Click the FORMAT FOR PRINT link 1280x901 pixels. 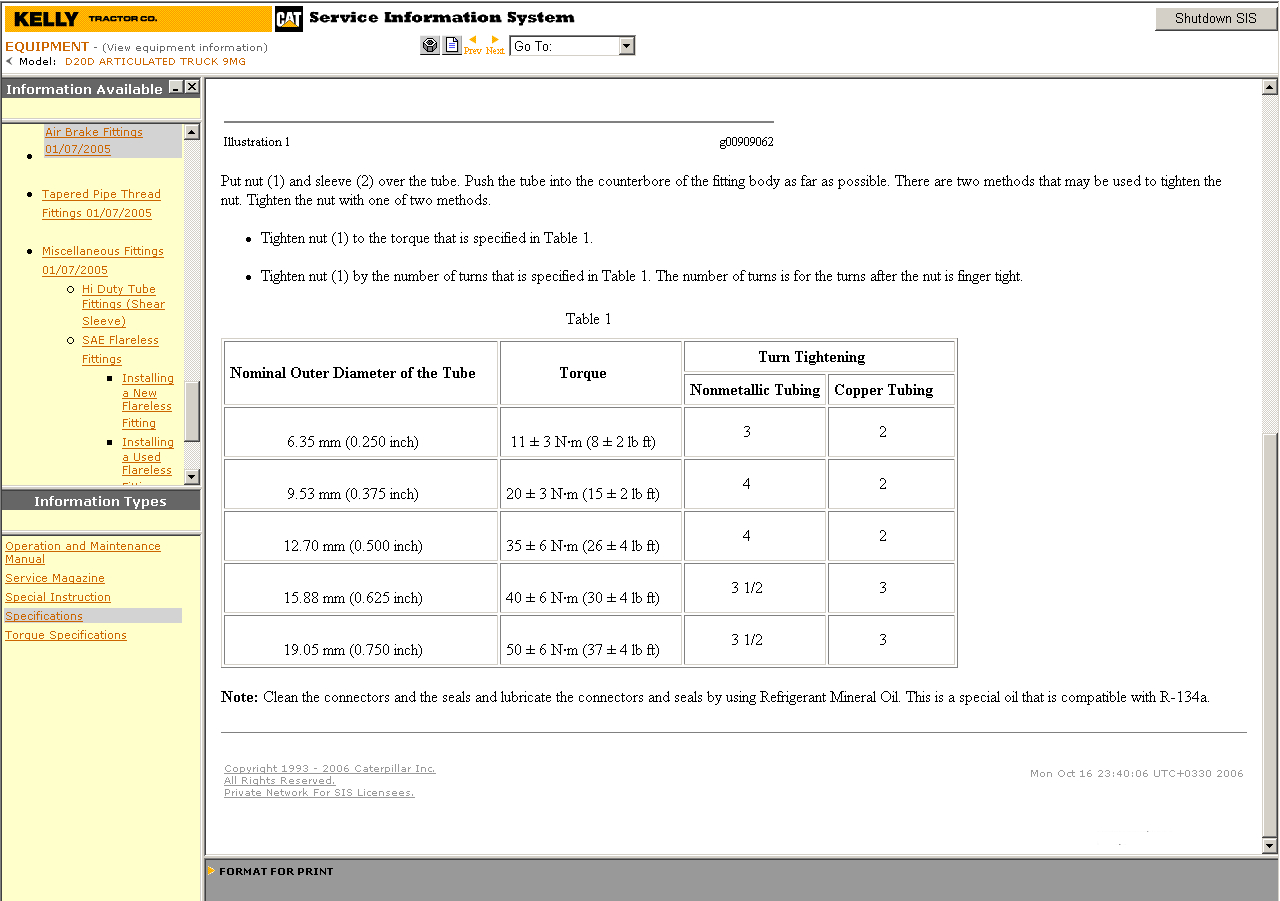pos(276,871)
